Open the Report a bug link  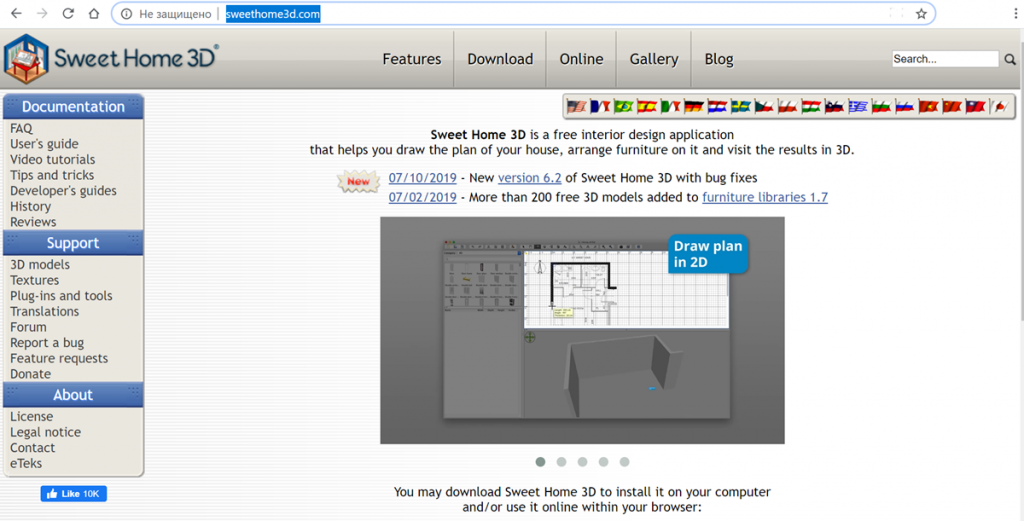coord(46,343)
